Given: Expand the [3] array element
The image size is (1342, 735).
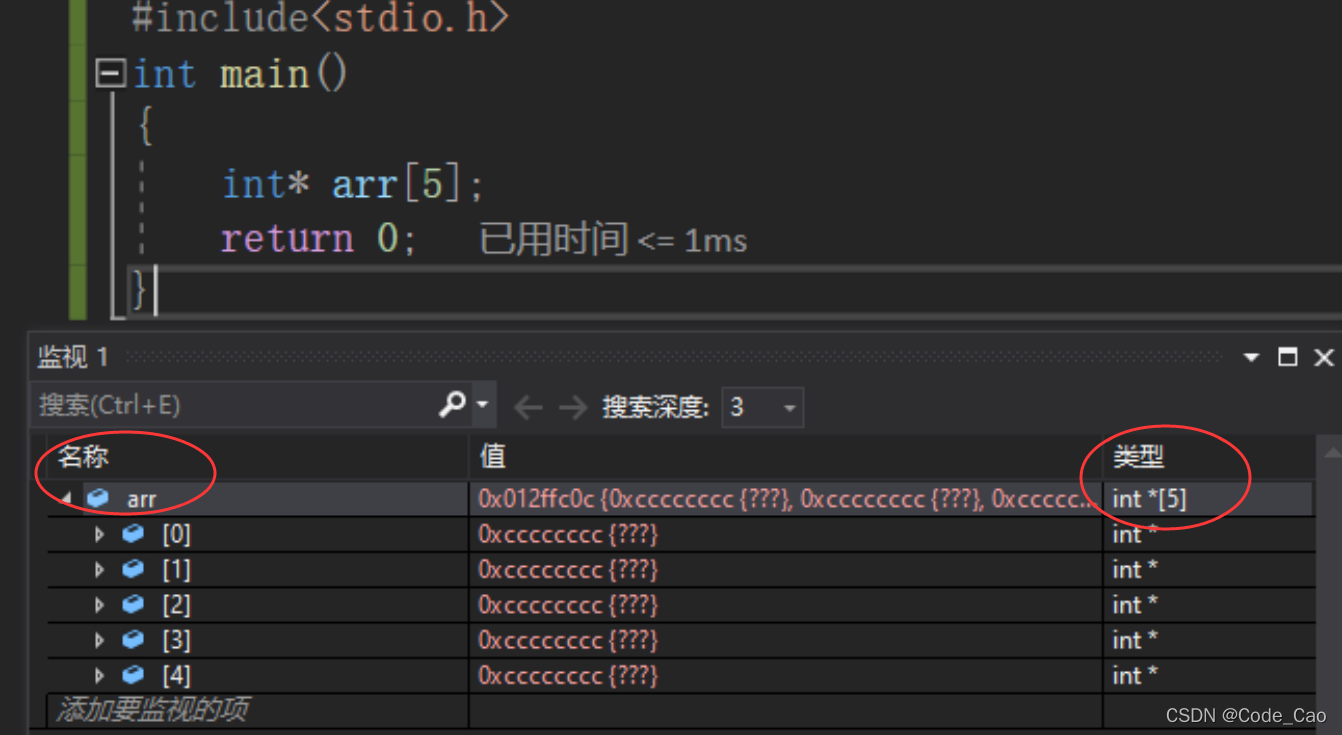Looking at the screenshot, I should pyautogui.click(x=99, y=640).
